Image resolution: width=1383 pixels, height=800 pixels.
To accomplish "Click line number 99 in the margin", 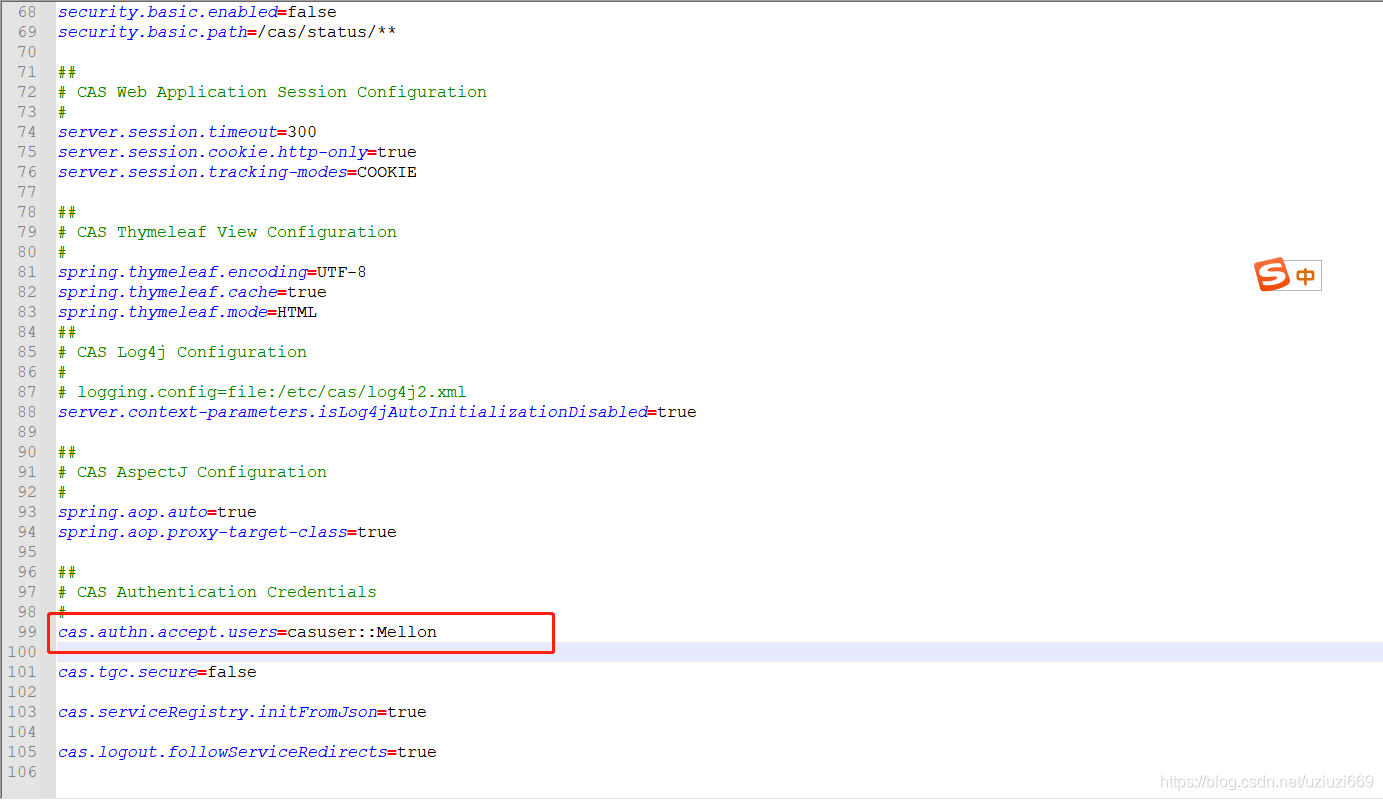I will (26, 632).
